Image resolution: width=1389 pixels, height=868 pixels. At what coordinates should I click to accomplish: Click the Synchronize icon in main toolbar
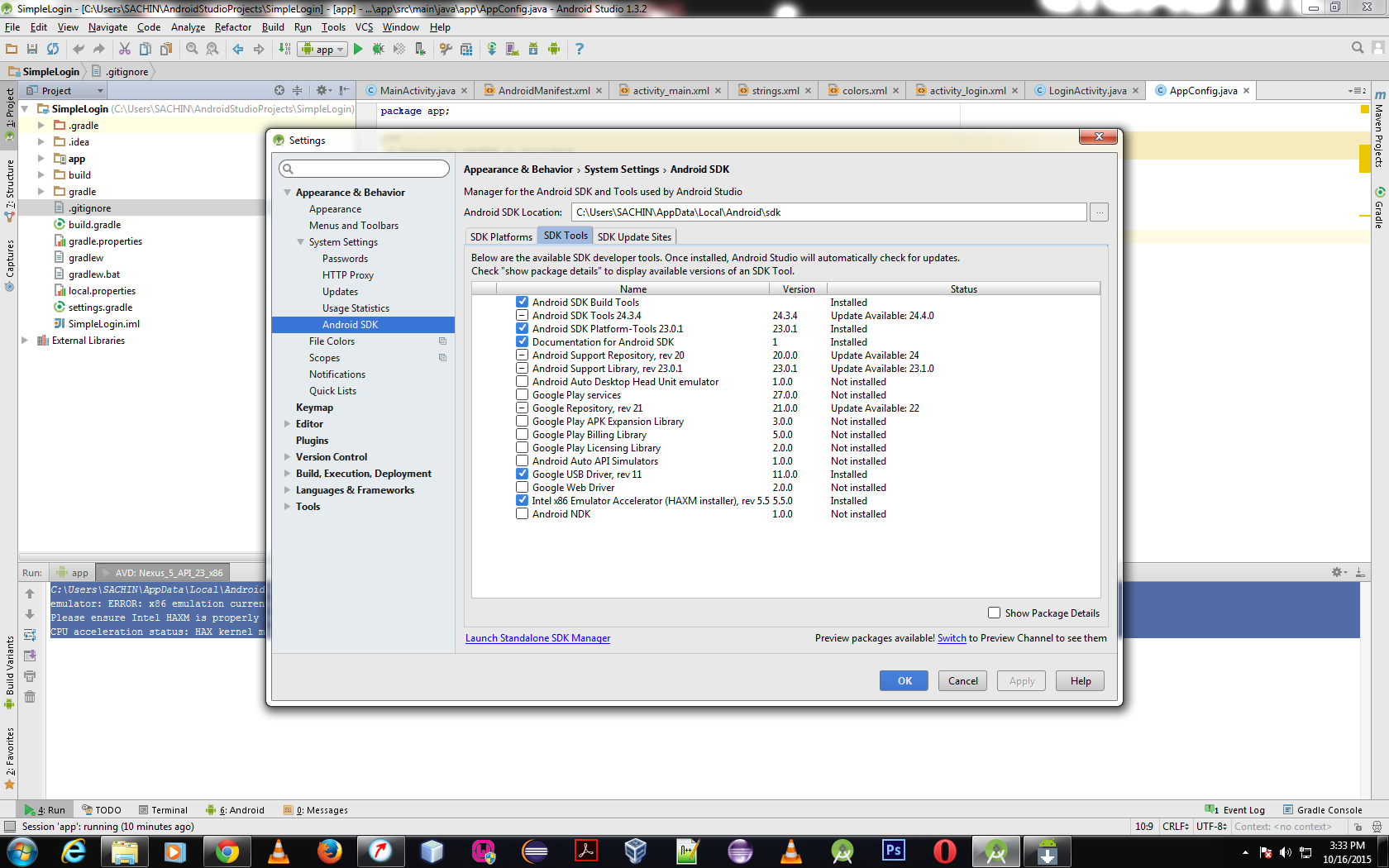coord(53,49)
